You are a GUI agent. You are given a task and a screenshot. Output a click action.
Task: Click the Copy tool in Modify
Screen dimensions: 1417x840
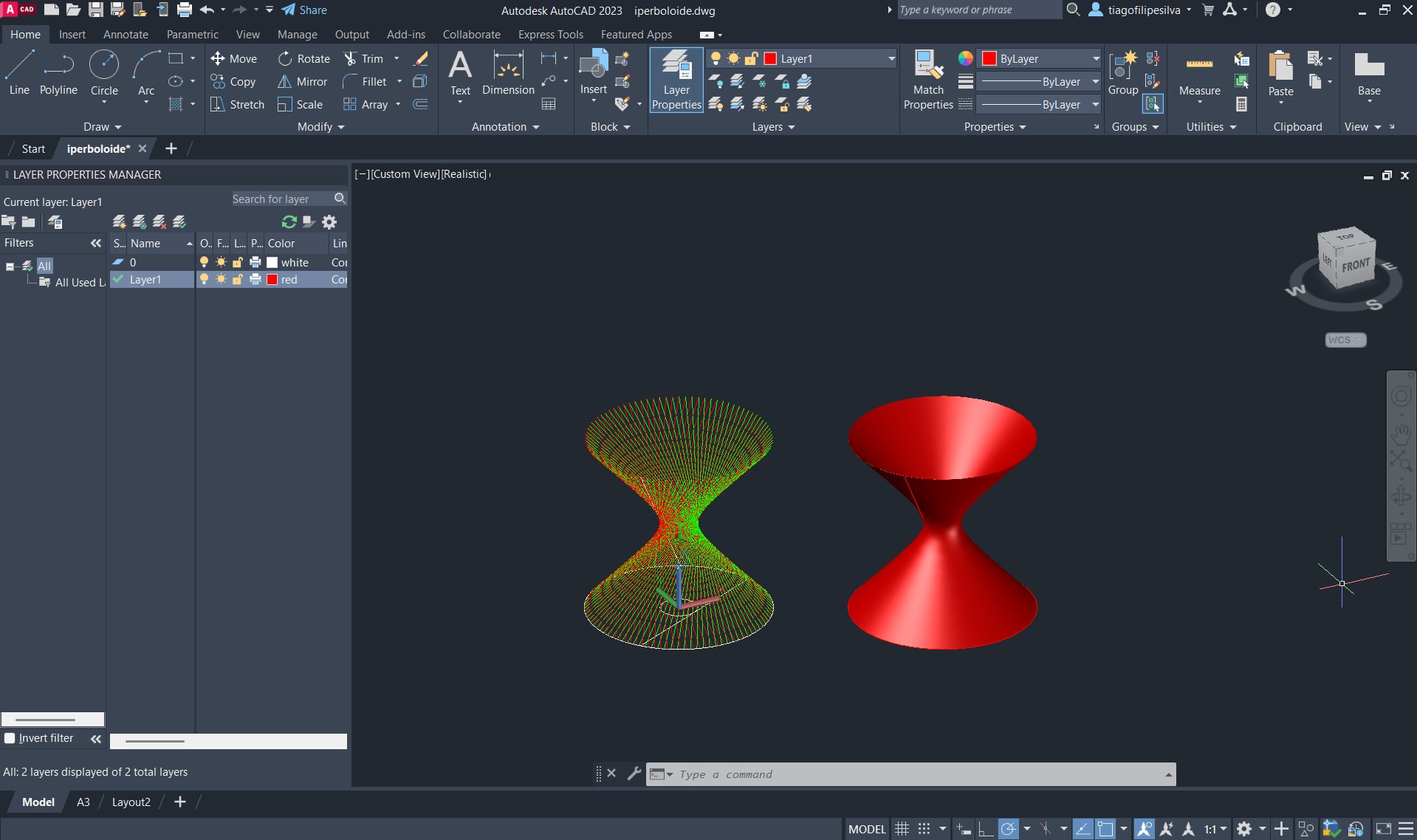point(233,81)
